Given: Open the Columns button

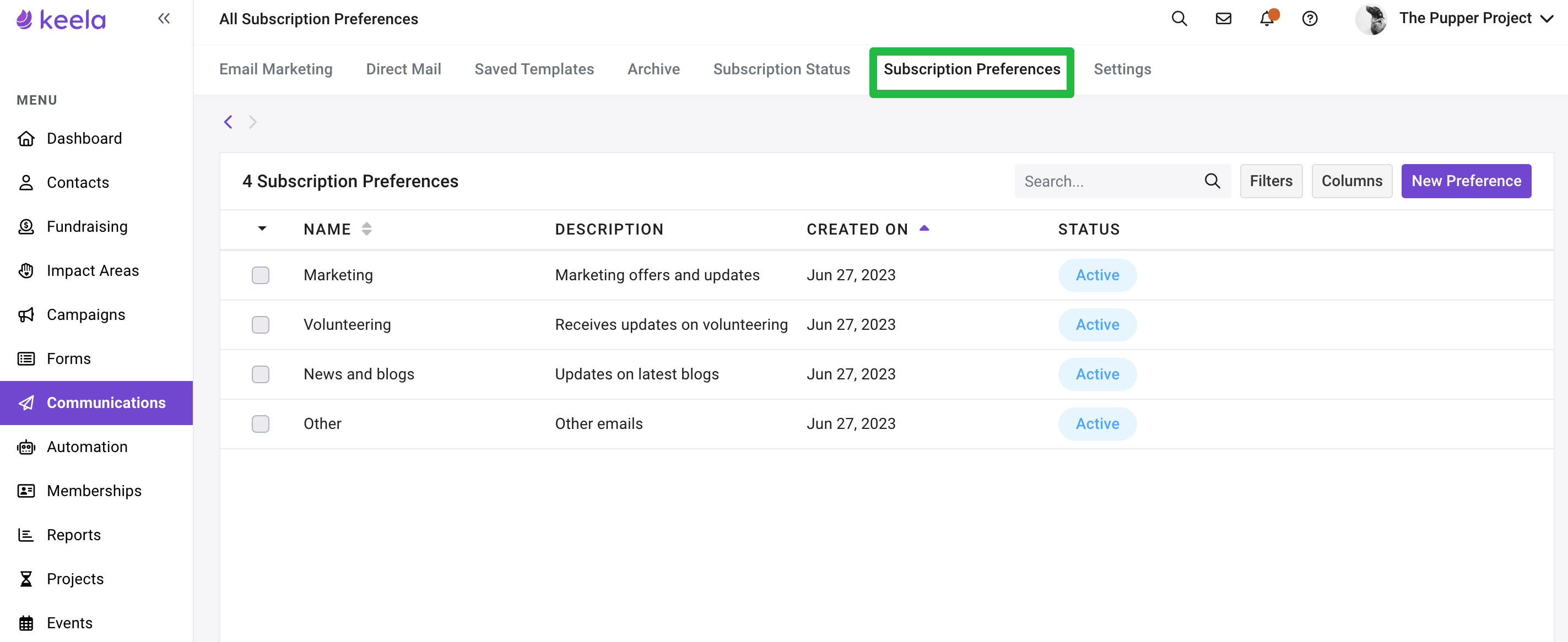Looking at the screenshot, I should [x=1351, y=181].
